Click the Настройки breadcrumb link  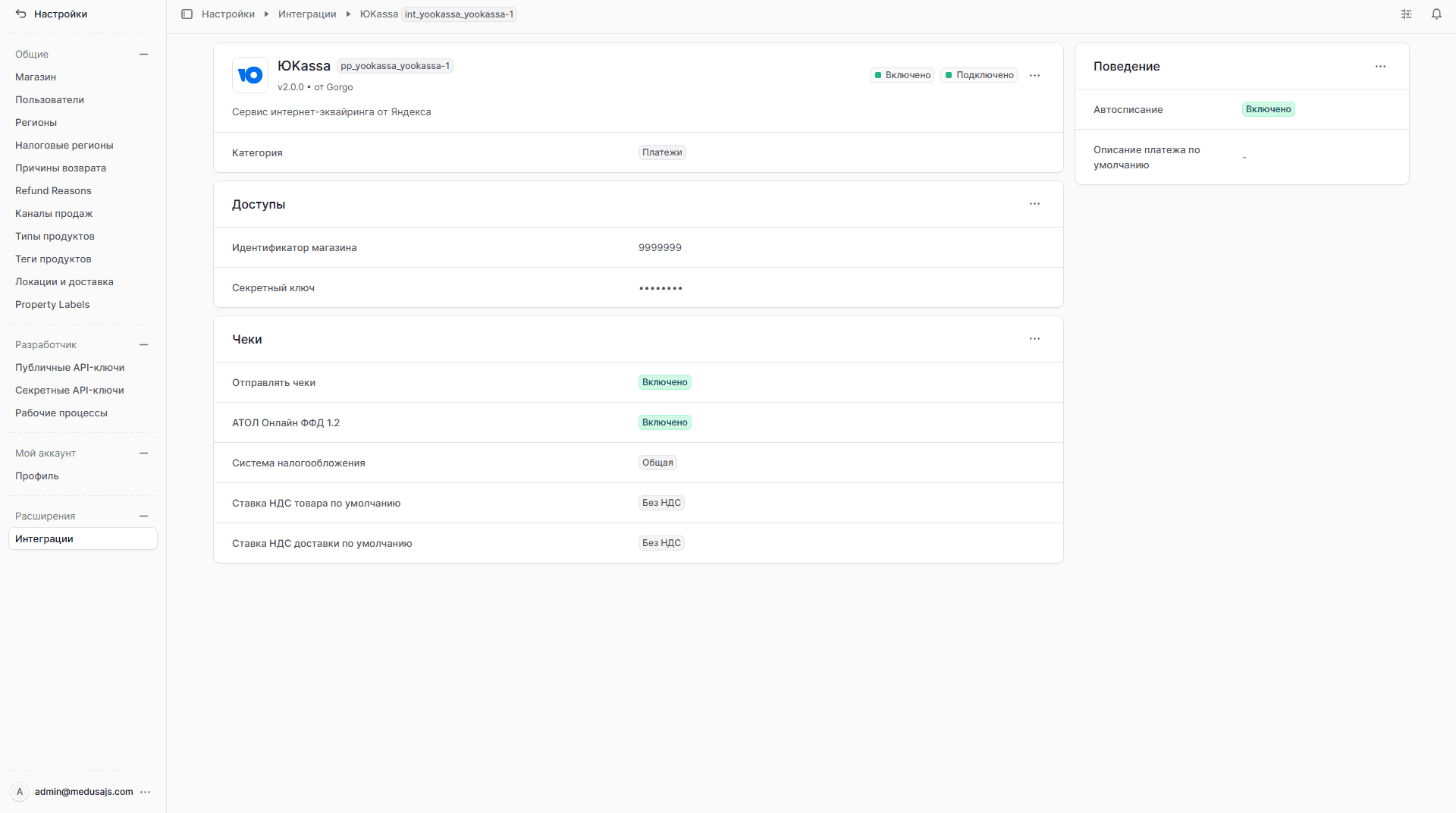(x=228, y=14)
